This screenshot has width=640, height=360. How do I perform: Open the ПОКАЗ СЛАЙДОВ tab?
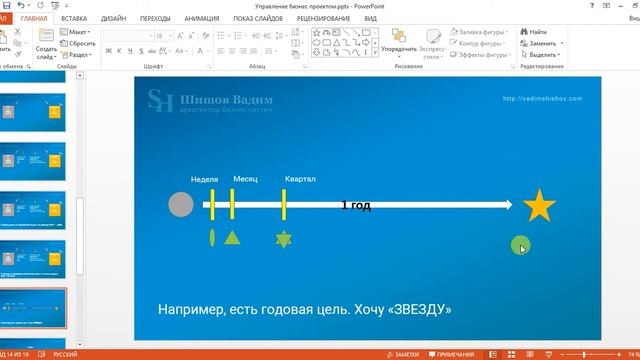coord(258,18)
